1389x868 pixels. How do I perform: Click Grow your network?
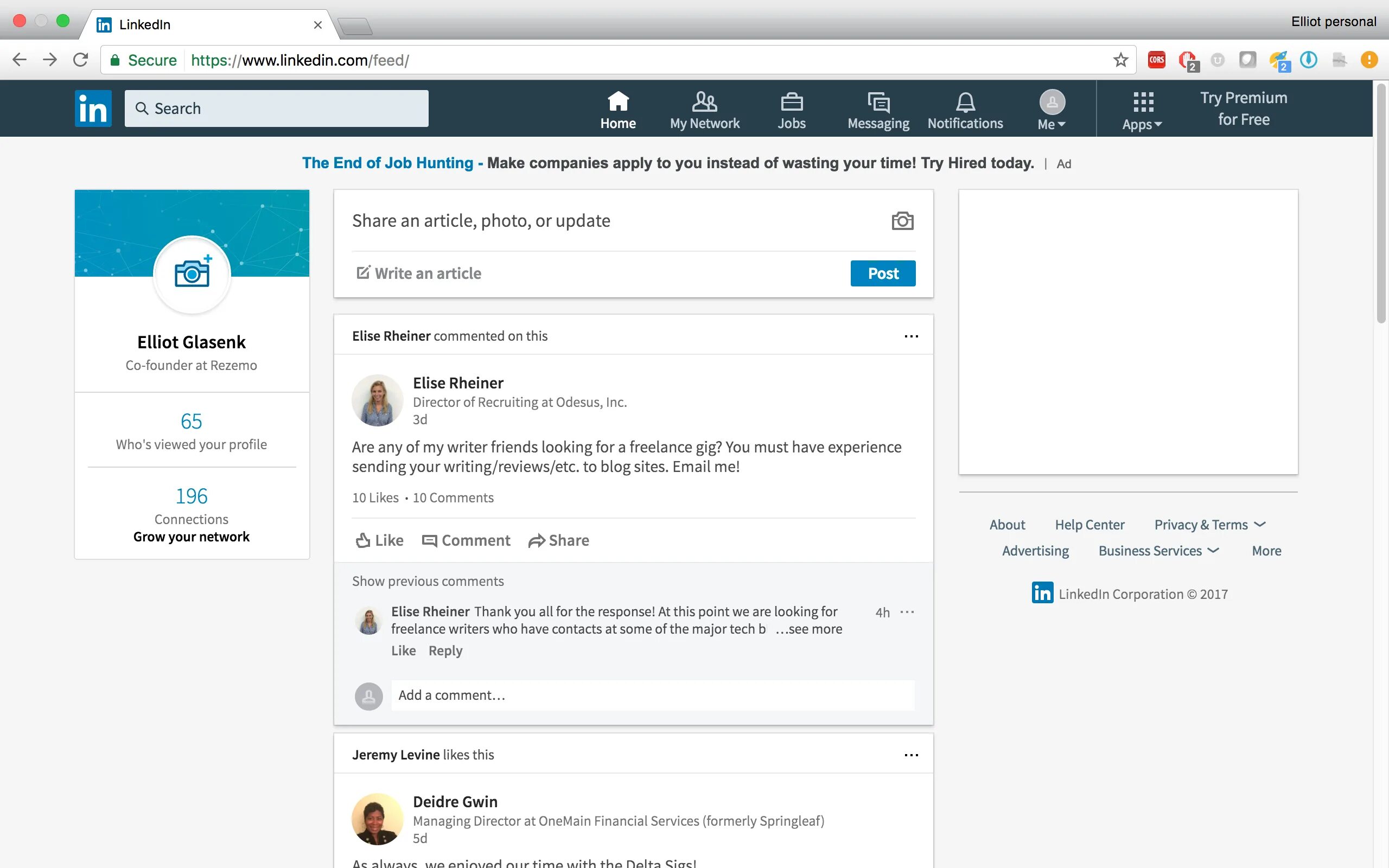(x=191, y=537)
